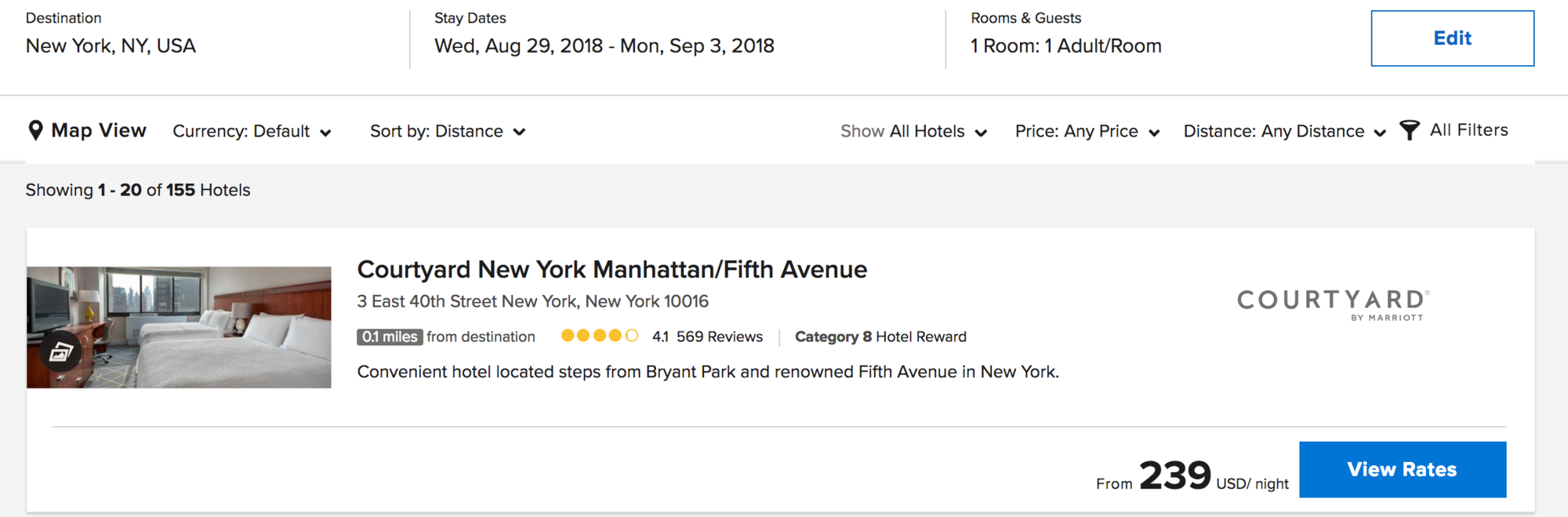The width and height of the screenshot is (1568, 517).
Task: Select the New York, NY, USA destination
Action: [111, 46]
